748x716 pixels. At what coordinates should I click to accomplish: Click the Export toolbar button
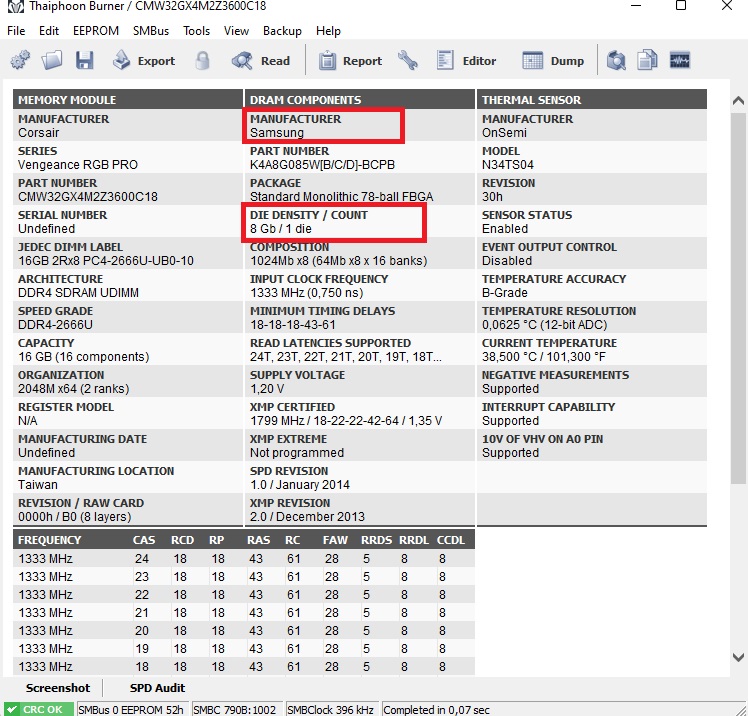(144, 61)
